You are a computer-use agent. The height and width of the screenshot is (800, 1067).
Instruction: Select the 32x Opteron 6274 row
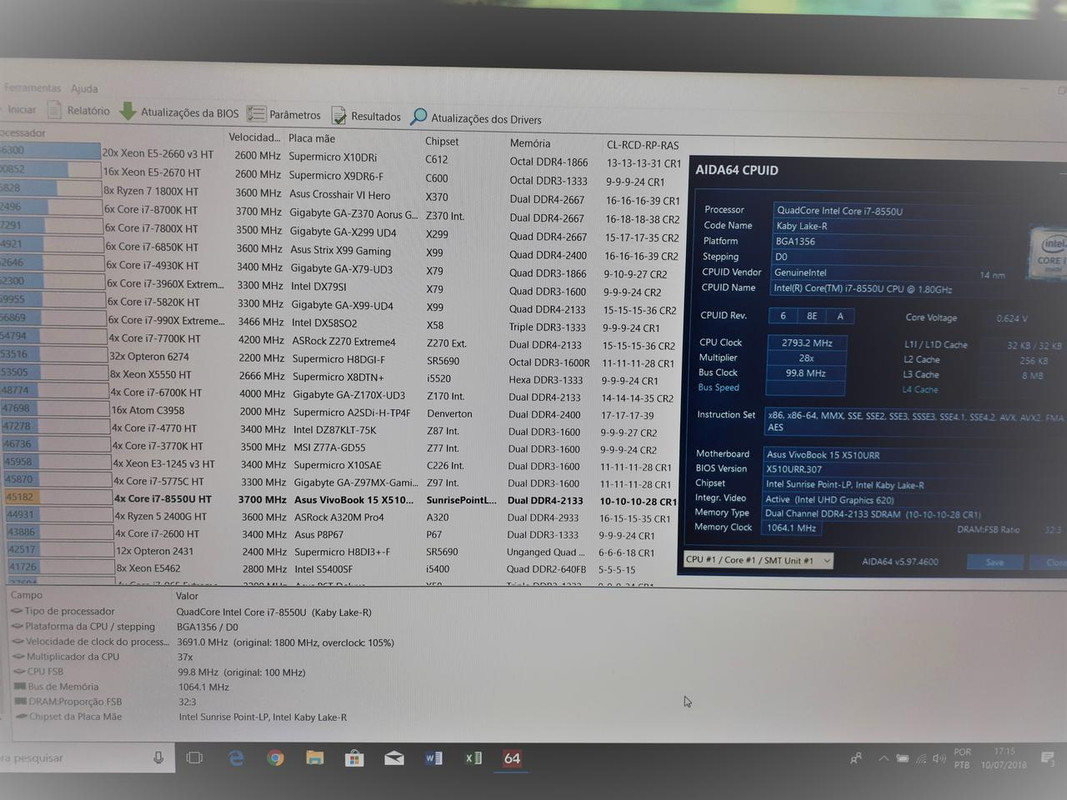click(x=338, y=357)
